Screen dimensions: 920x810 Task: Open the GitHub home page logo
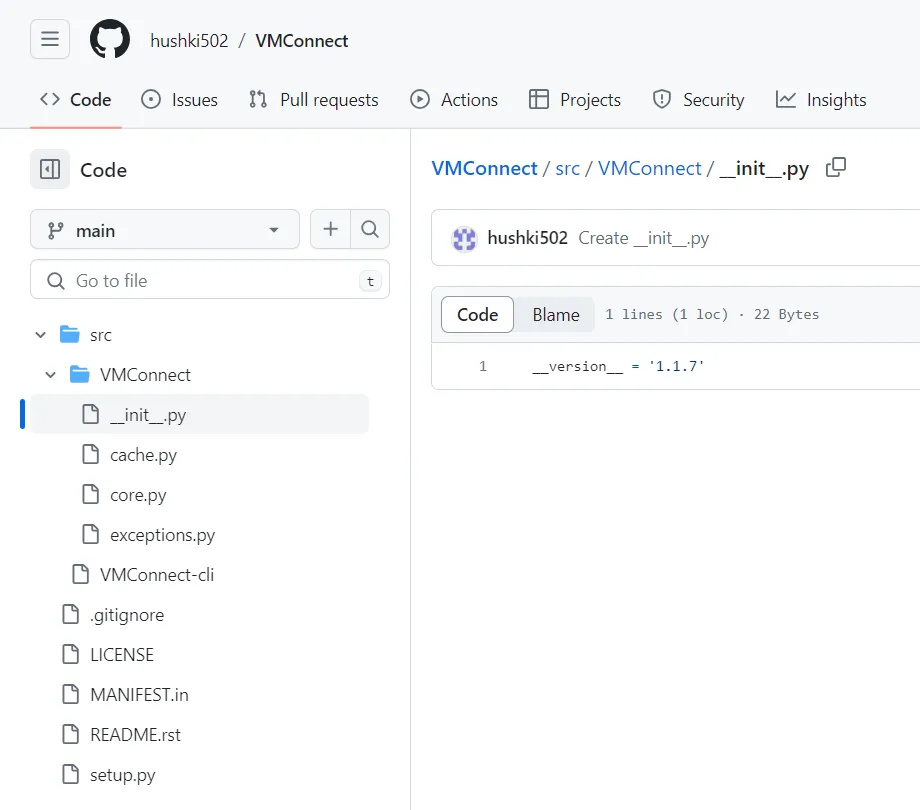click(109, 38)
